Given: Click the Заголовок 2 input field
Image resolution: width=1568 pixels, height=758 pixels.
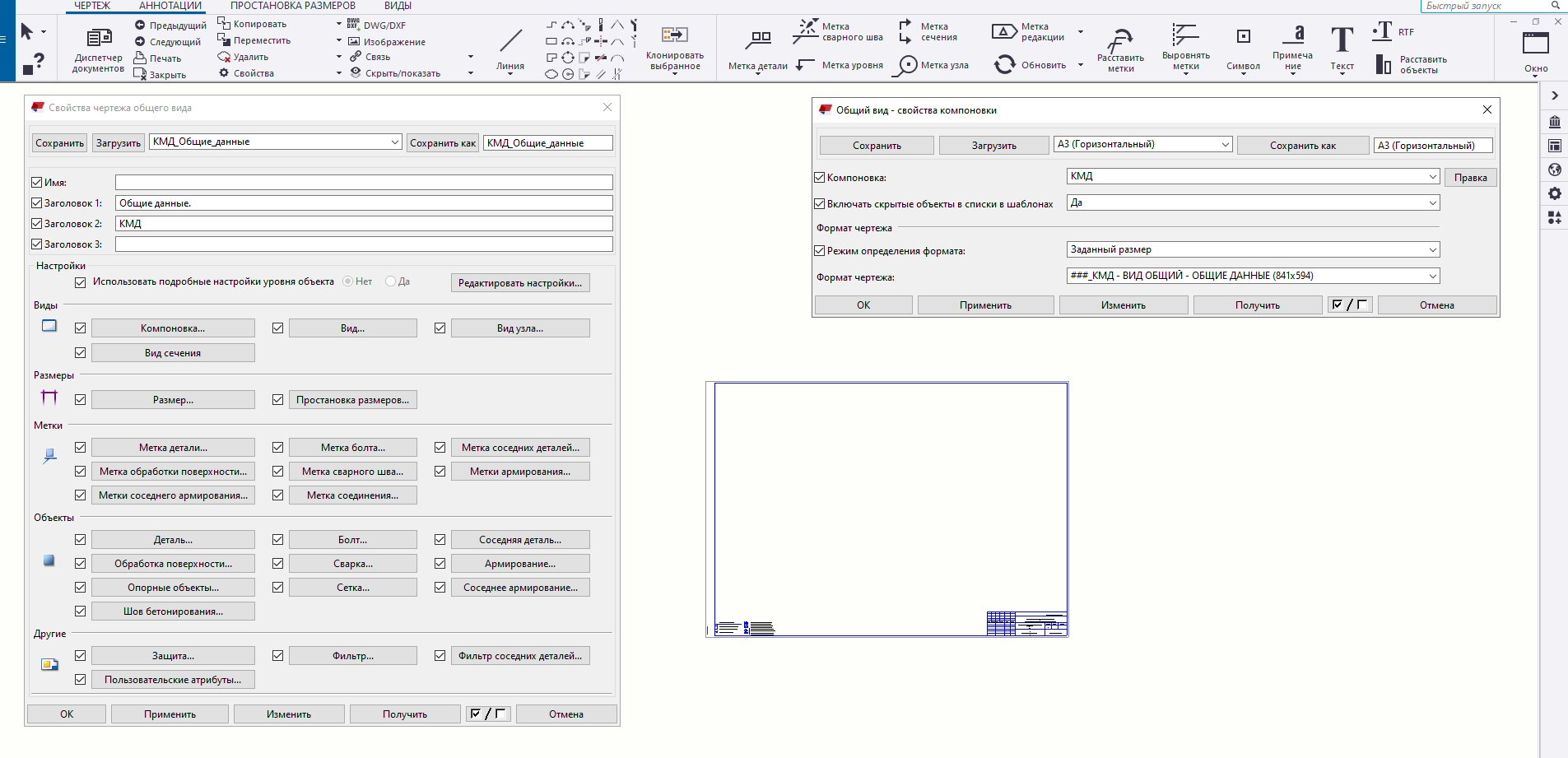Looking at the screenshot, I should pos(364,224).
